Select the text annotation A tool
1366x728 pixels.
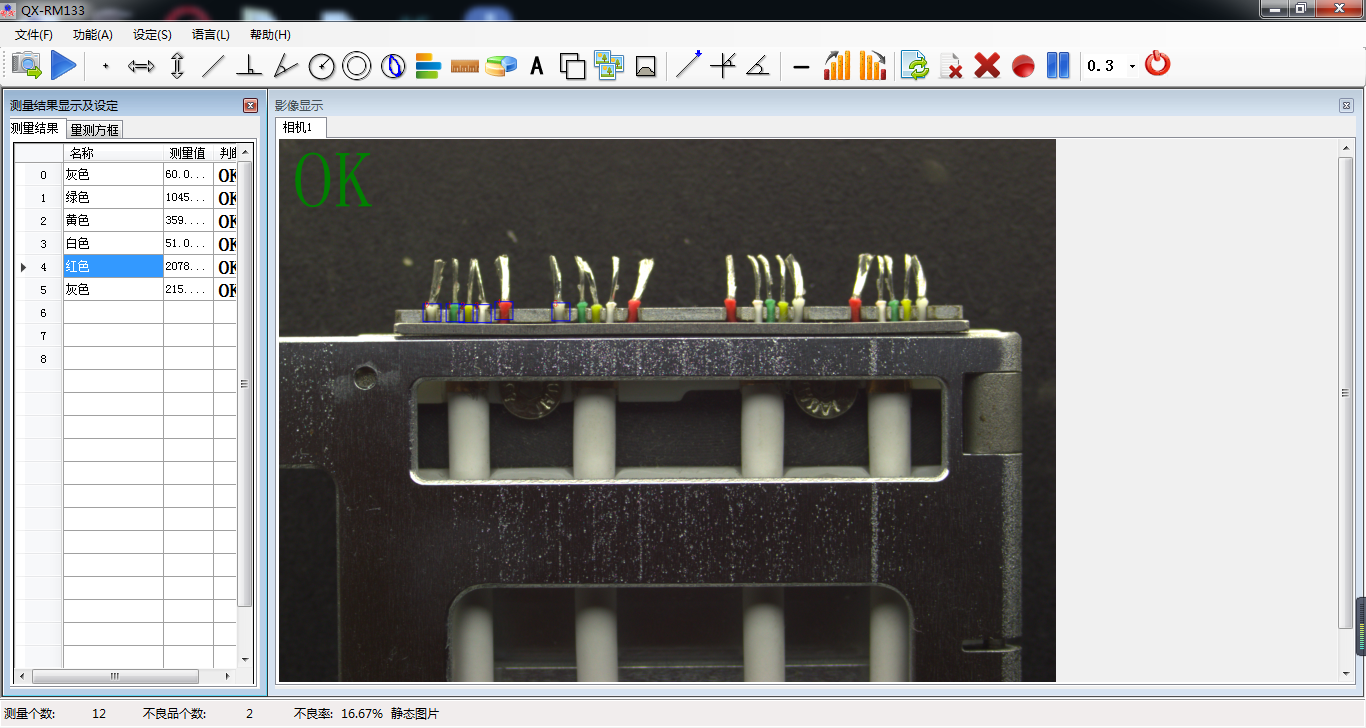(x=537, y=67)
